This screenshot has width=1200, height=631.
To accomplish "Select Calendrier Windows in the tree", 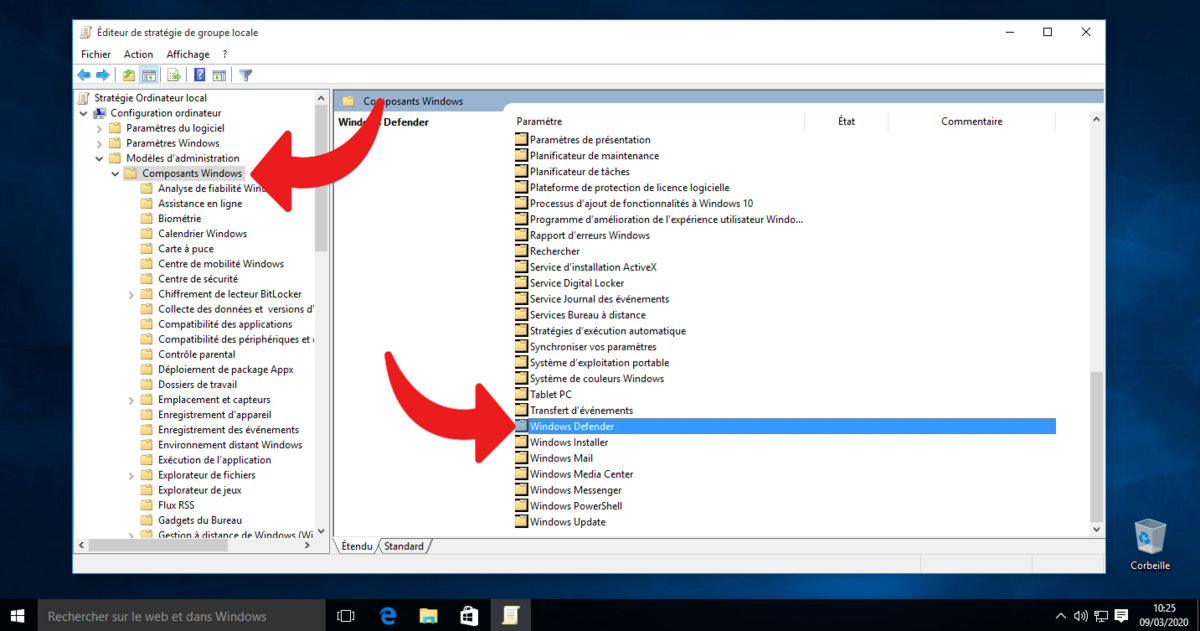I will tap(202, 233).
